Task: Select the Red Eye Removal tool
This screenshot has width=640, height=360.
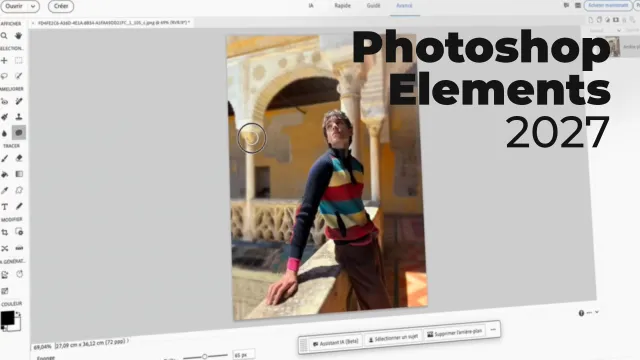Action: click(x=4, y=101)
